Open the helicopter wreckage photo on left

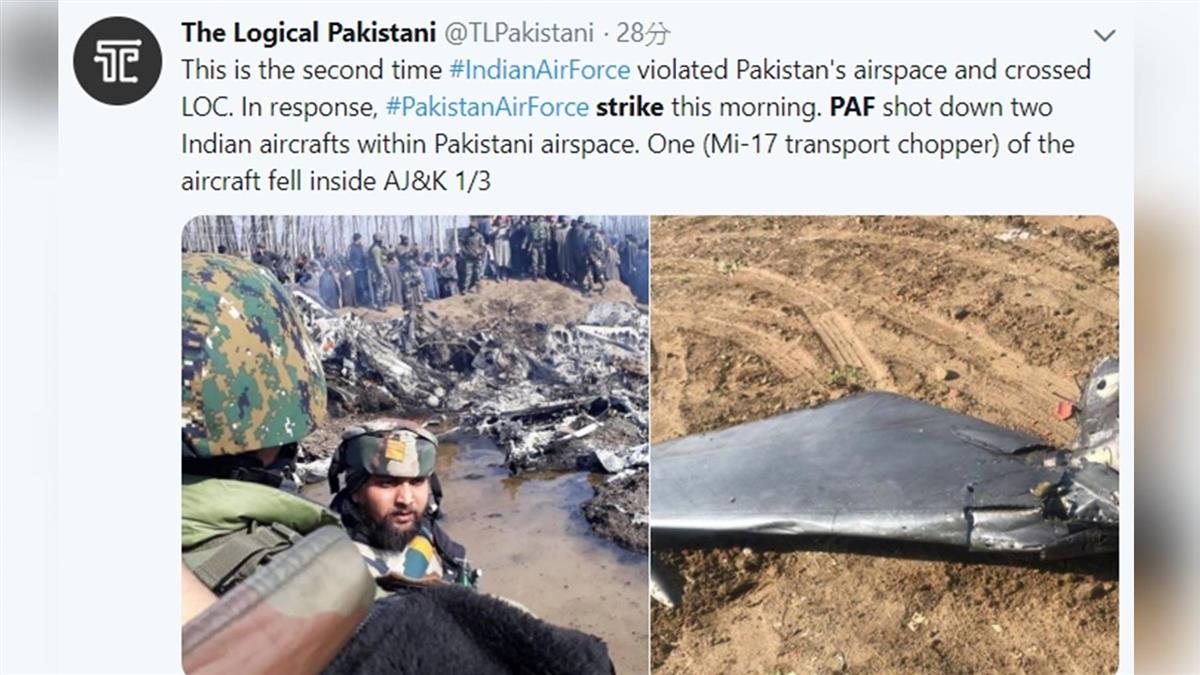(x=415, y=445)
